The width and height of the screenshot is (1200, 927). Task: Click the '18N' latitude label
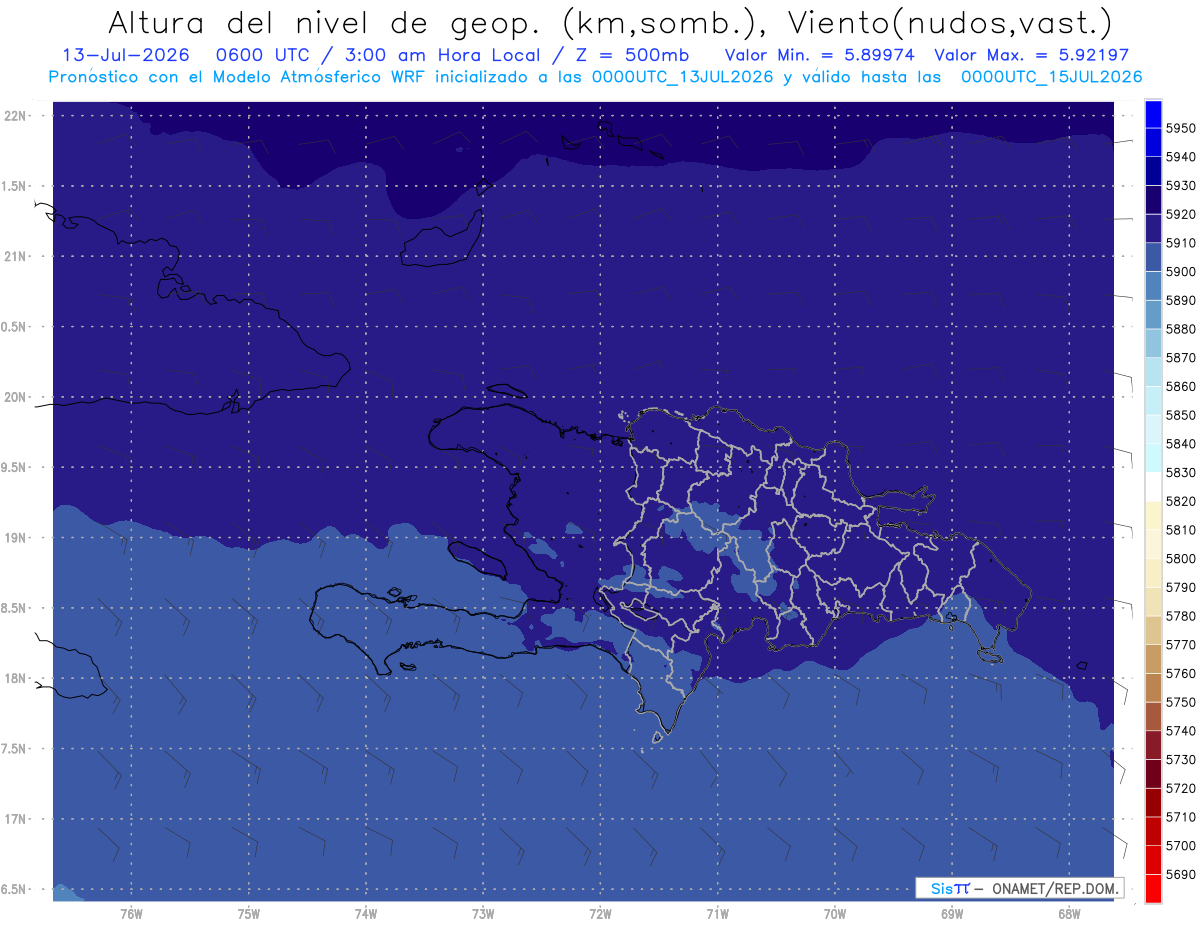[x=17, y=678]
